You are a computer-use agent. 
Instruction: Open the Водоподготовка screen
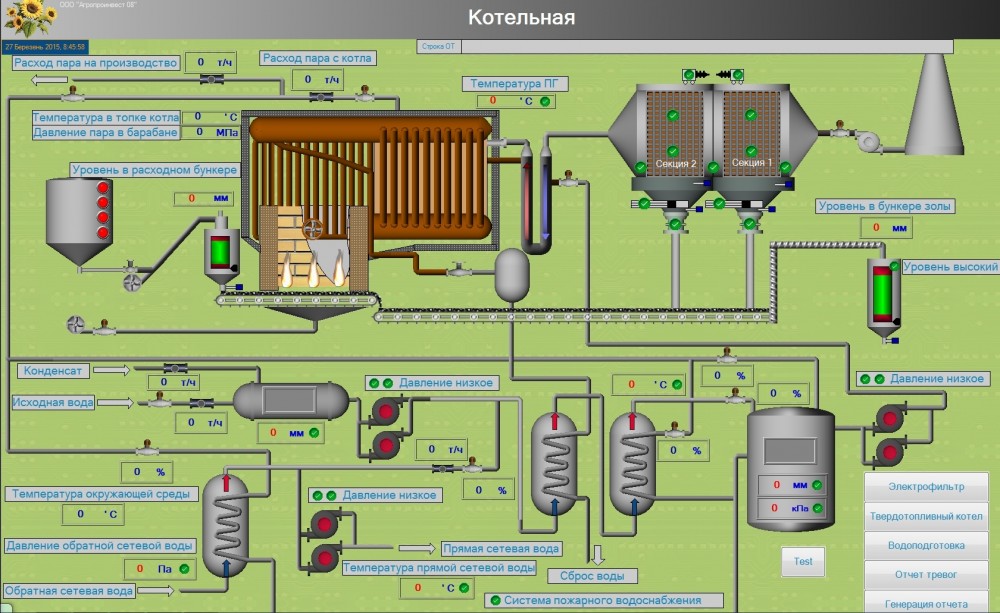click(926, 546)
